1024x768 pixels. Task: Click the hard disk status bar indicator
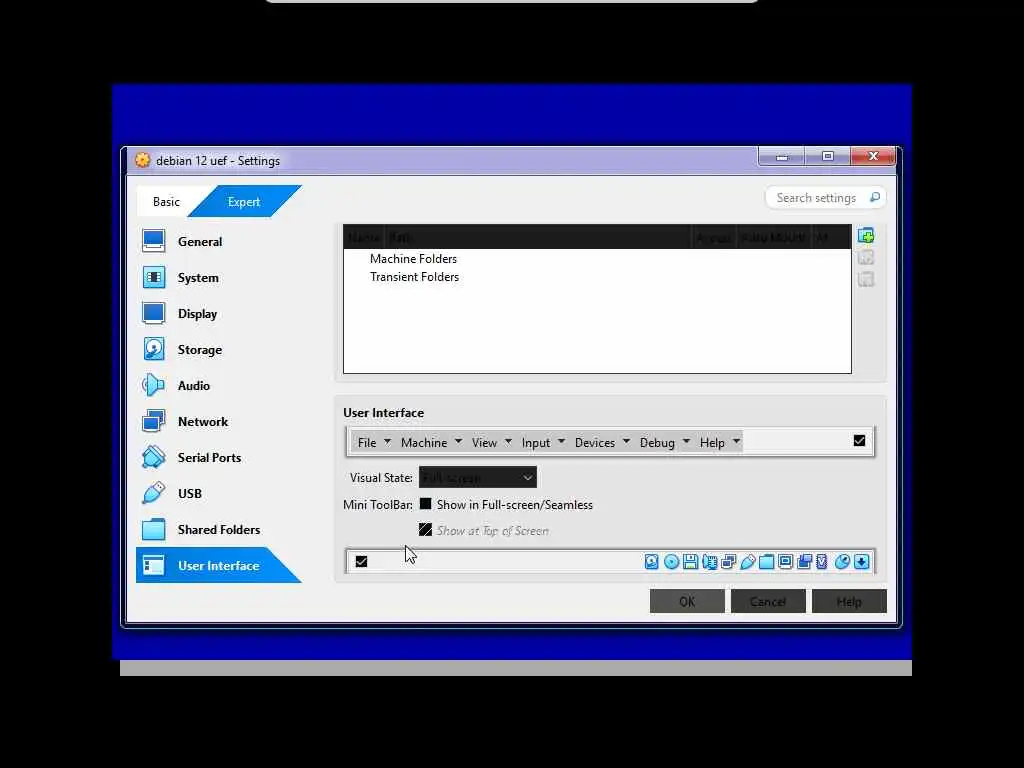coord(652,562)
